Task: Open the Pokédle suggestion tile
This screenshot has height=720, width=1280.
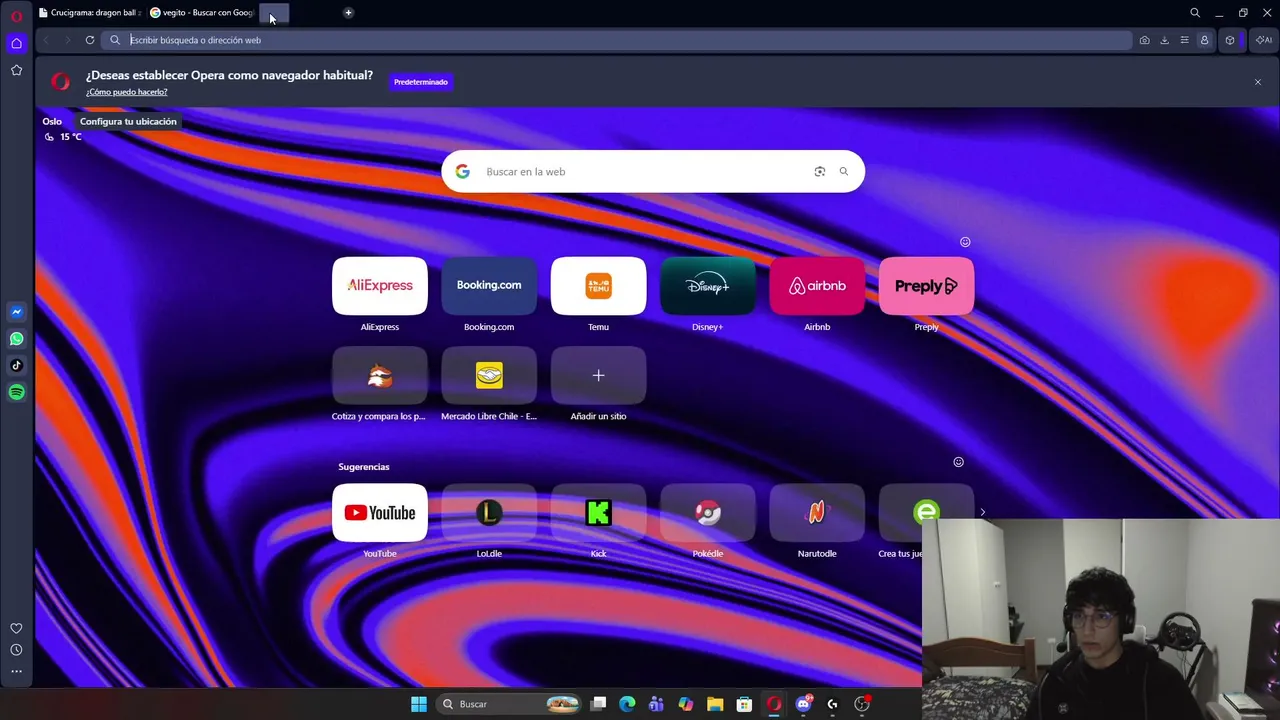Action: tap(708, 513)
